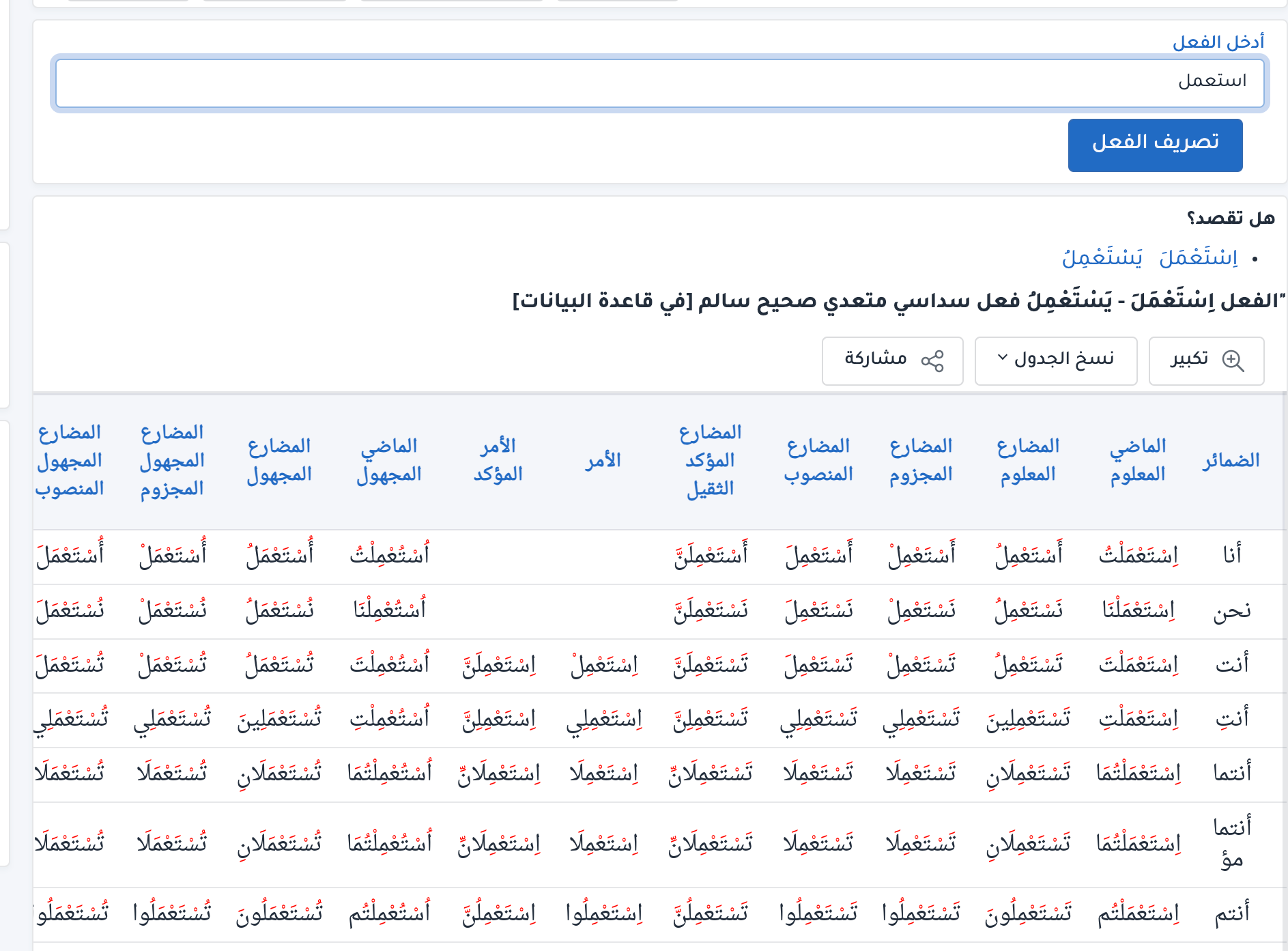Select the المضارع المعلوم column header

coord(1028,460)
